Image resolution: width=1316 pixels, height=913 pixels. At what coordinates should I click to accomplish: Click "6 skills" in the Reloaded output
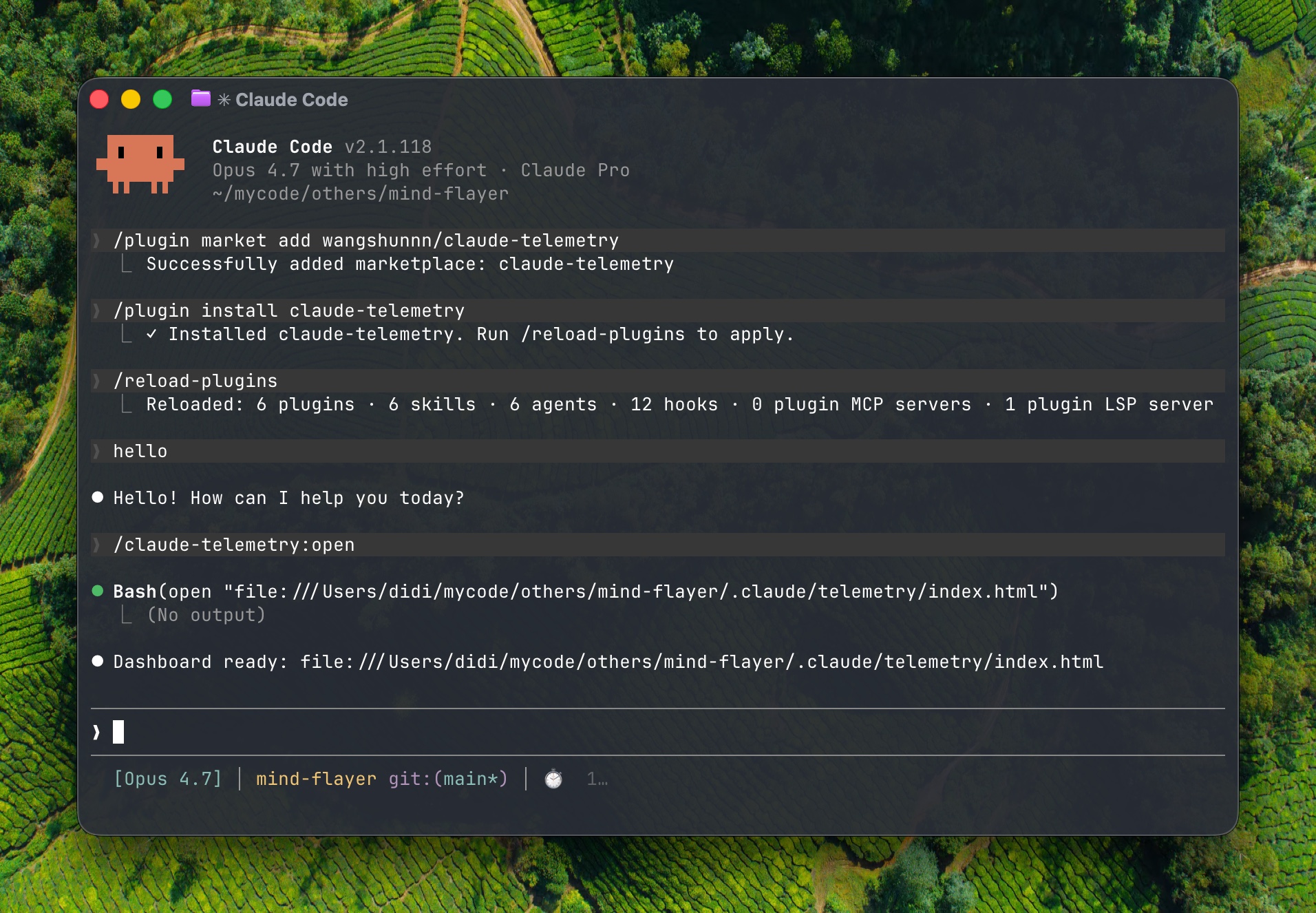tap(432, 404)
